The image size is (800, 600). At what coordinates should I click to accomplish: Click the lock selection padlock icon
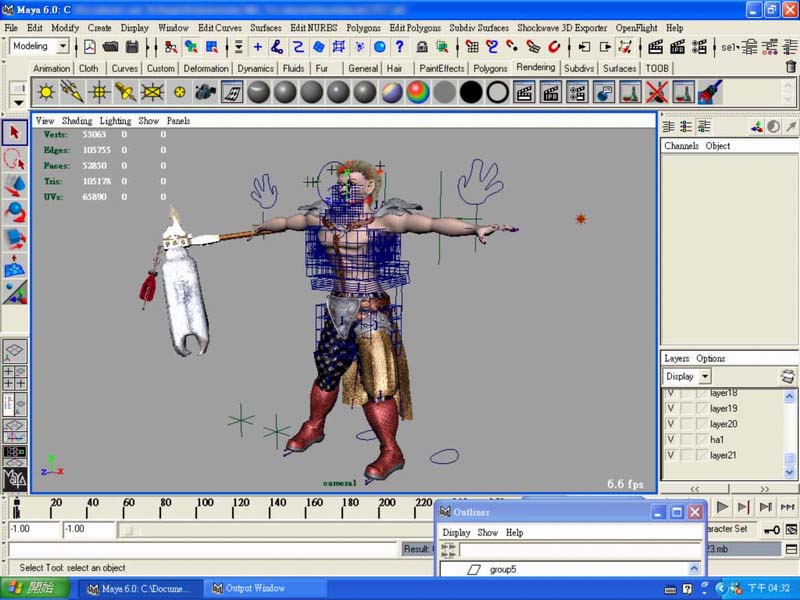pos(422,47)
